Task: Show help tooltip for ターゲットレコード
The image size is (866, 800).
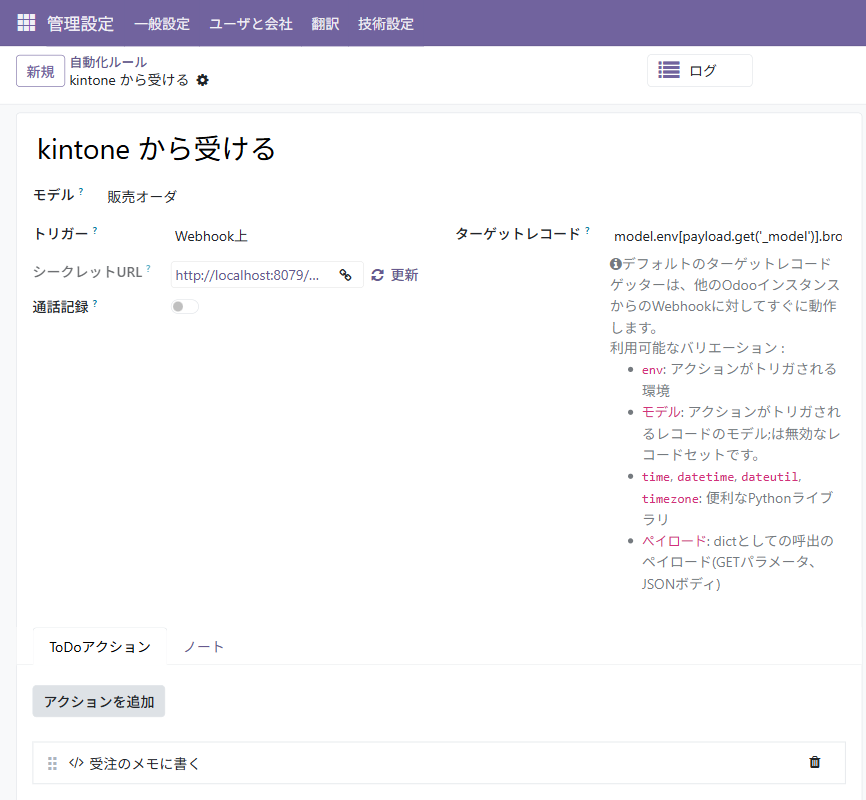Action: tap(587, 230)
